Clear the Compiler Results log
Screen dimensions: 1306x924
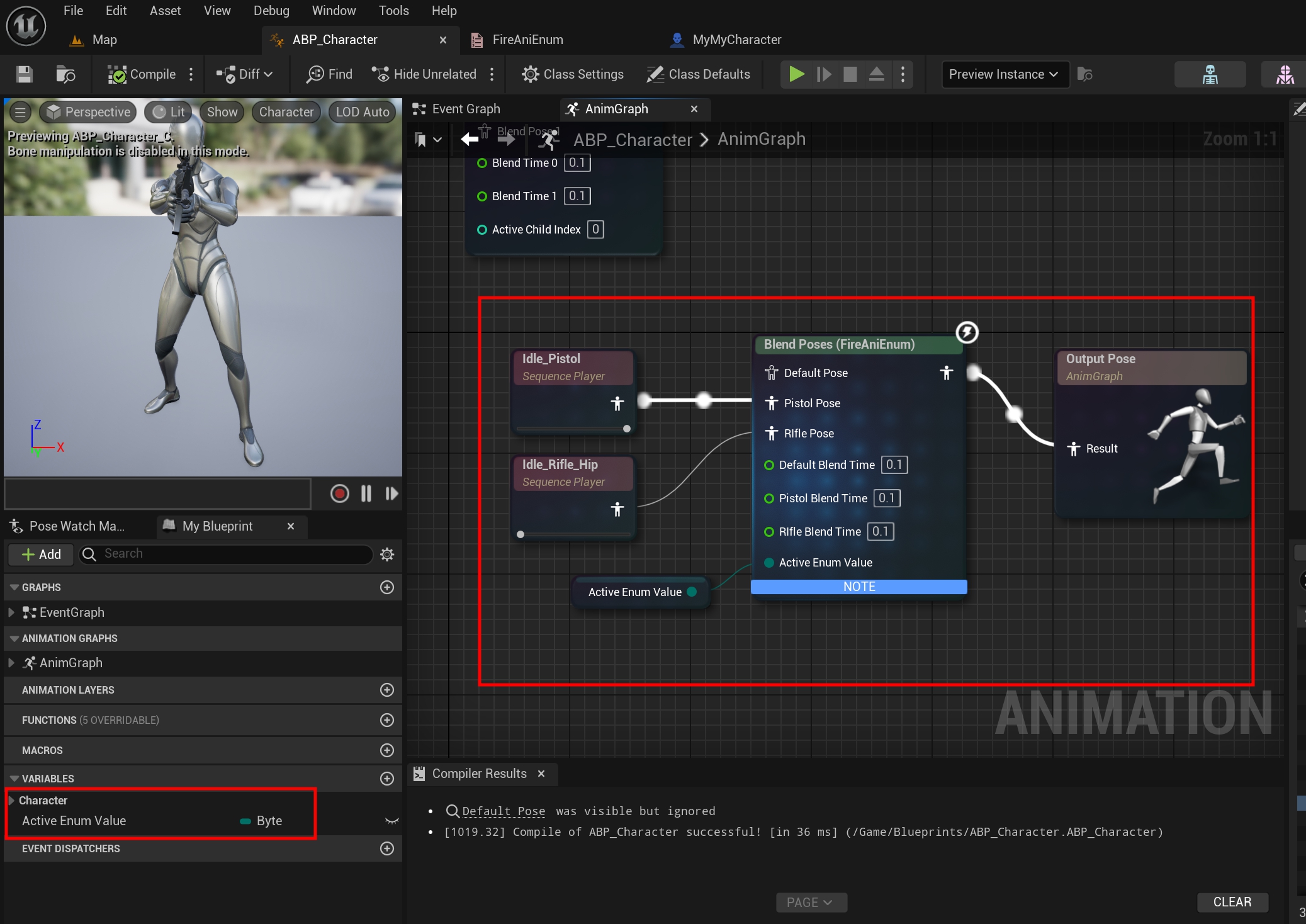tap(1232, 902)
